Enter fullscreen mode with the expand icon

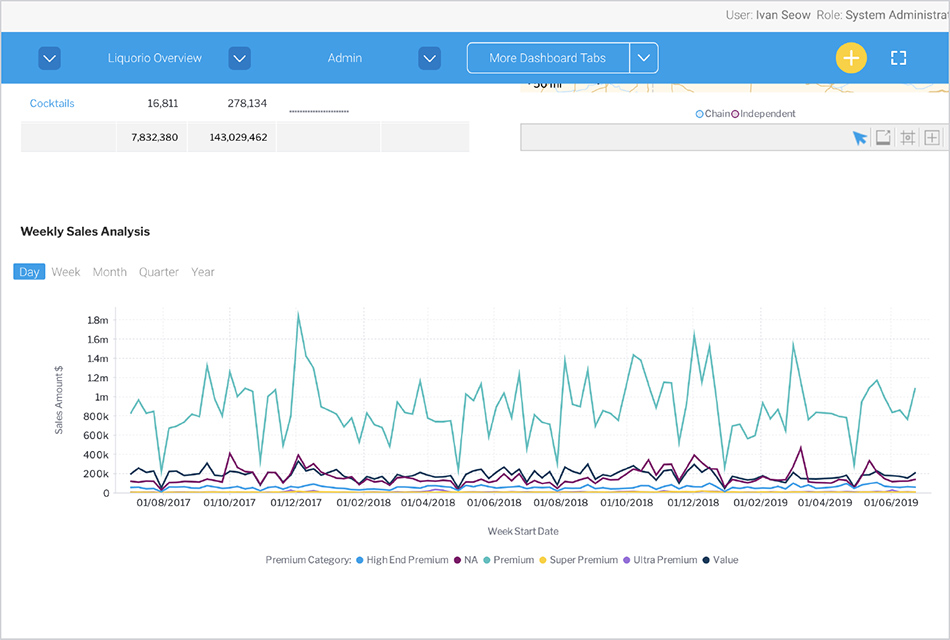[898, 58]
